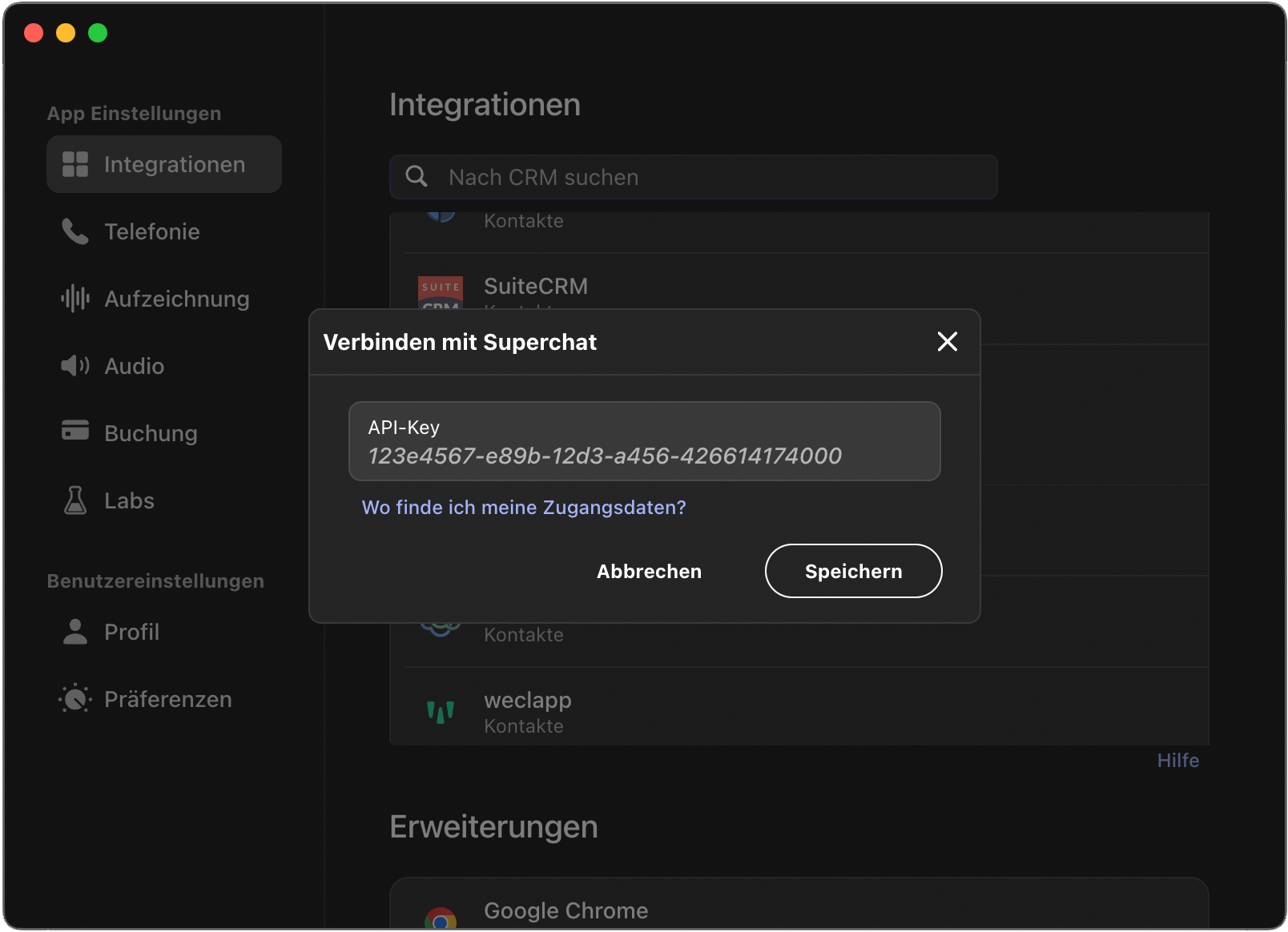Click the search magnifier in CRM search
The height and width of the screenshot is (932, 1288).
pos(417,177)
